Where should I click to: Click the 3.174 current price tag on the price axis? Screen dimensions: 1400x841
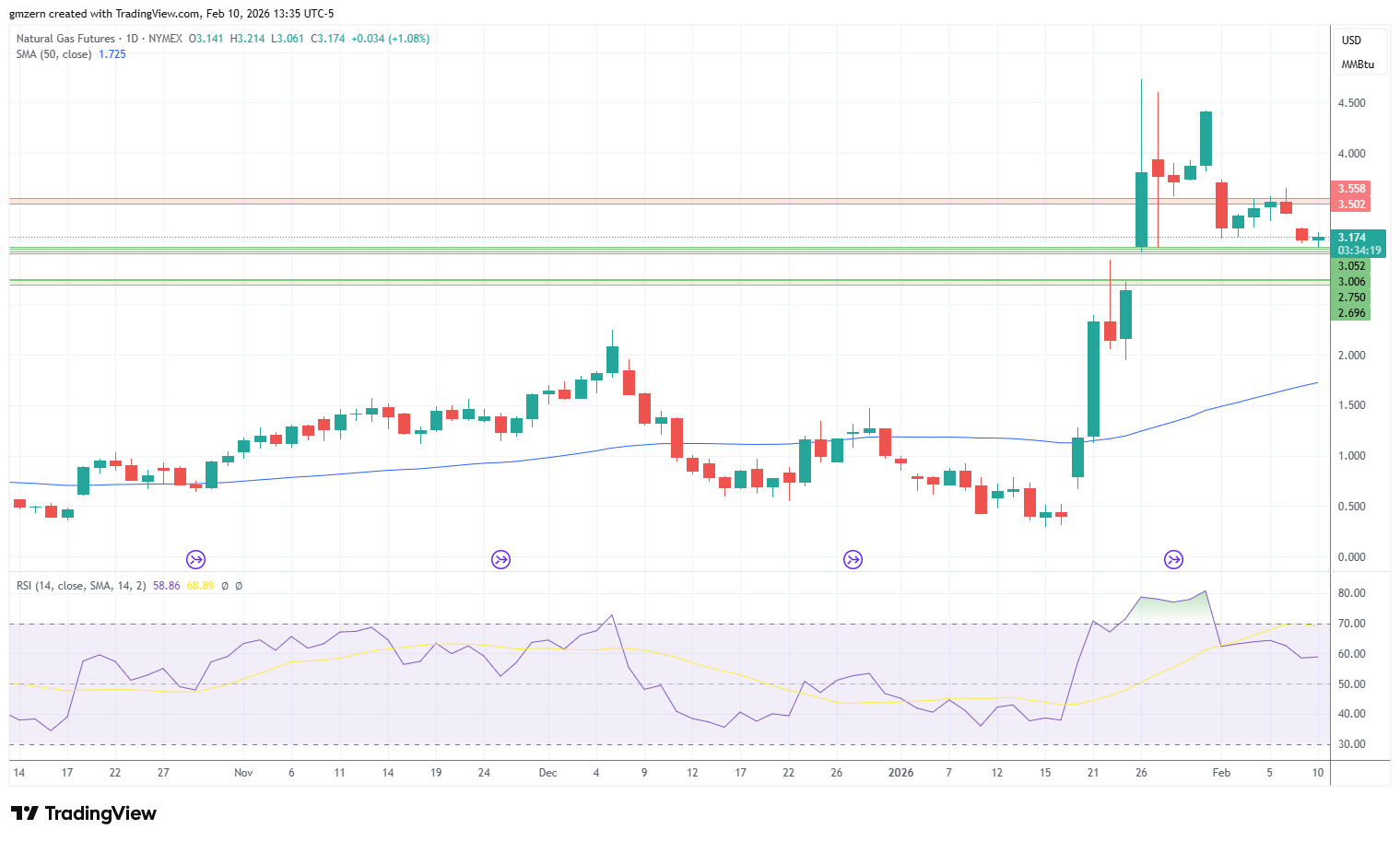point(1352,238)
